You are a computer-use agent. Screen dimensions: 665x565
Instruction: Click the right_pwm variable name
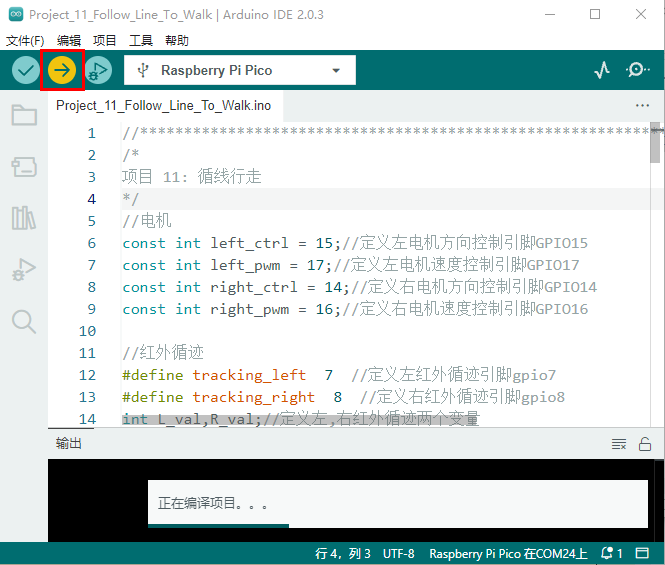(249, 310)
